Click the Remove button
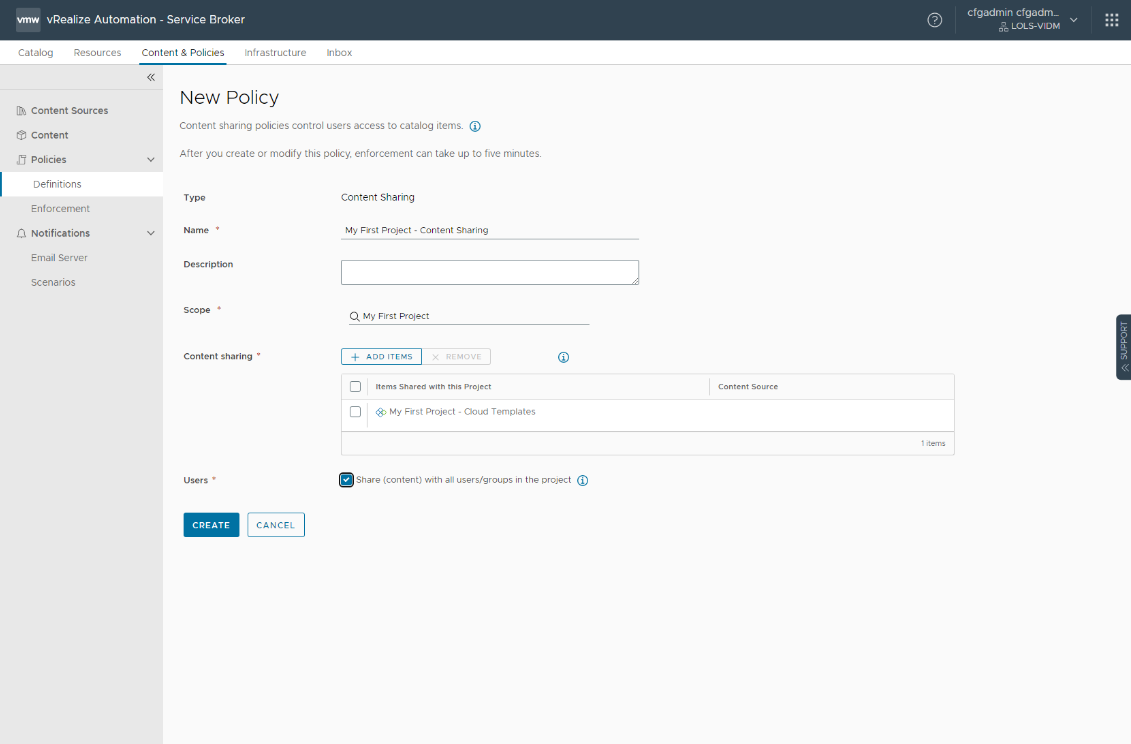 tap(457, 356)
